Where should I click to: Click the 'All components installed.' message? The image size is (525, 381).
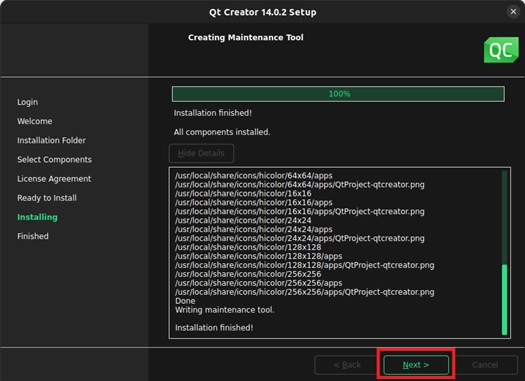click(x=222, y=132)
